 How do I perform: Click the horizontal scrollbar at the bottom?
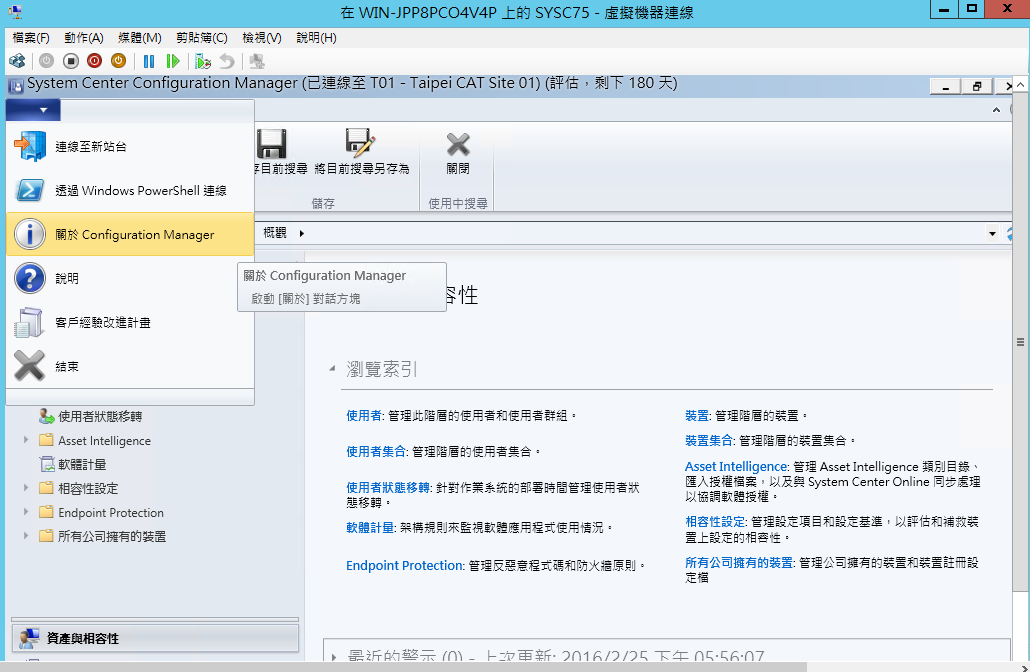(403, 667)
